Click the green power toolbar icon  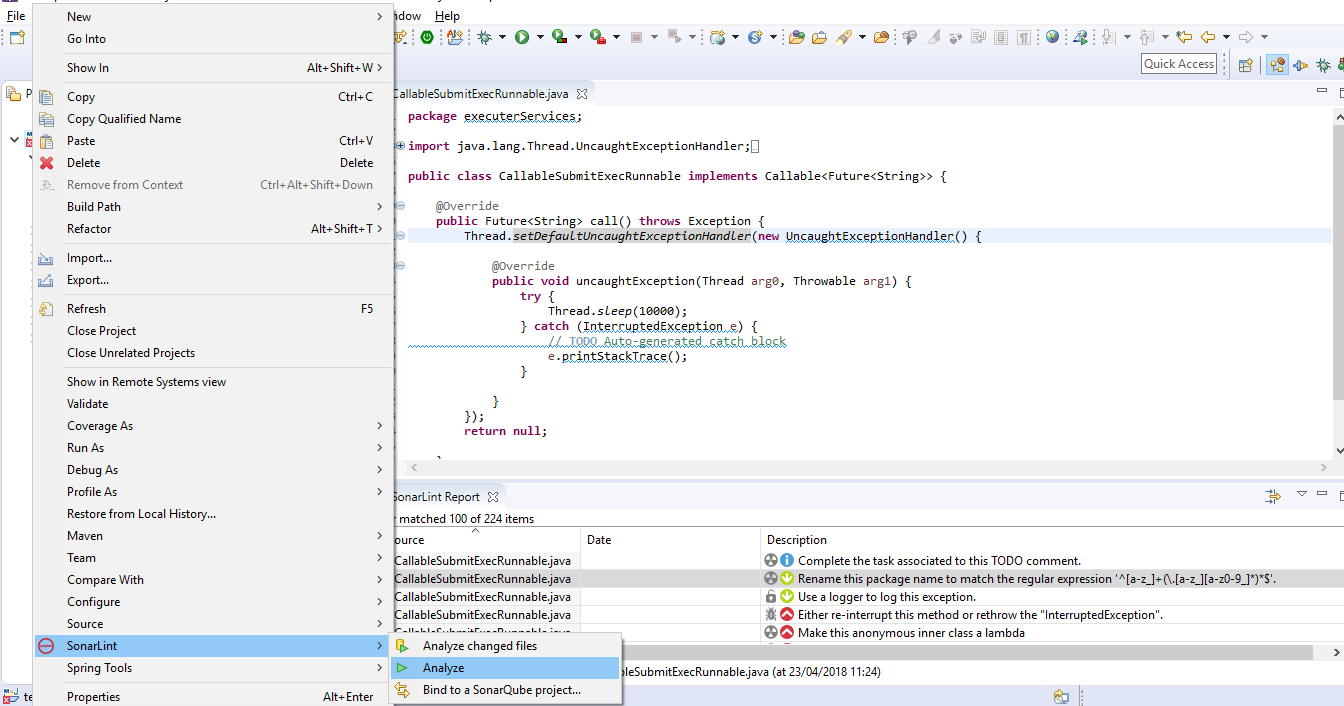coord(427,37)
